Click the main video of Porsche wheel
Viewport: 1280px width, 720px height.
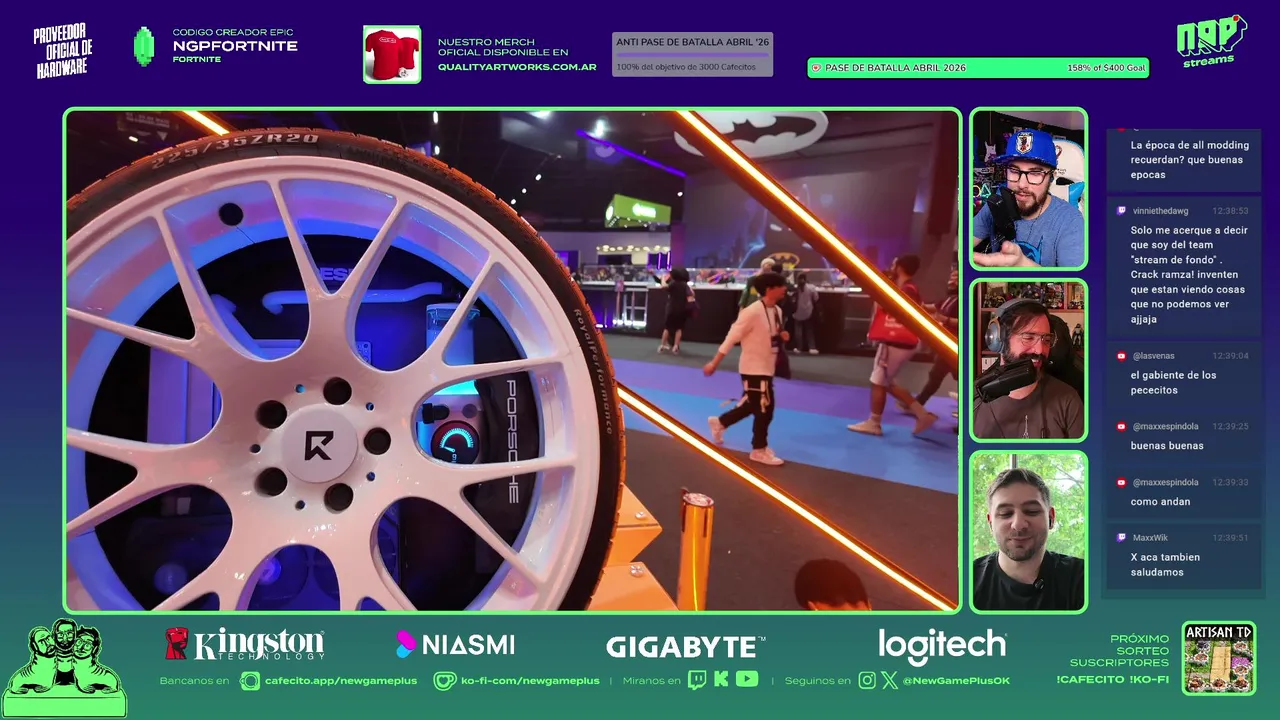[x=512, y=360]
